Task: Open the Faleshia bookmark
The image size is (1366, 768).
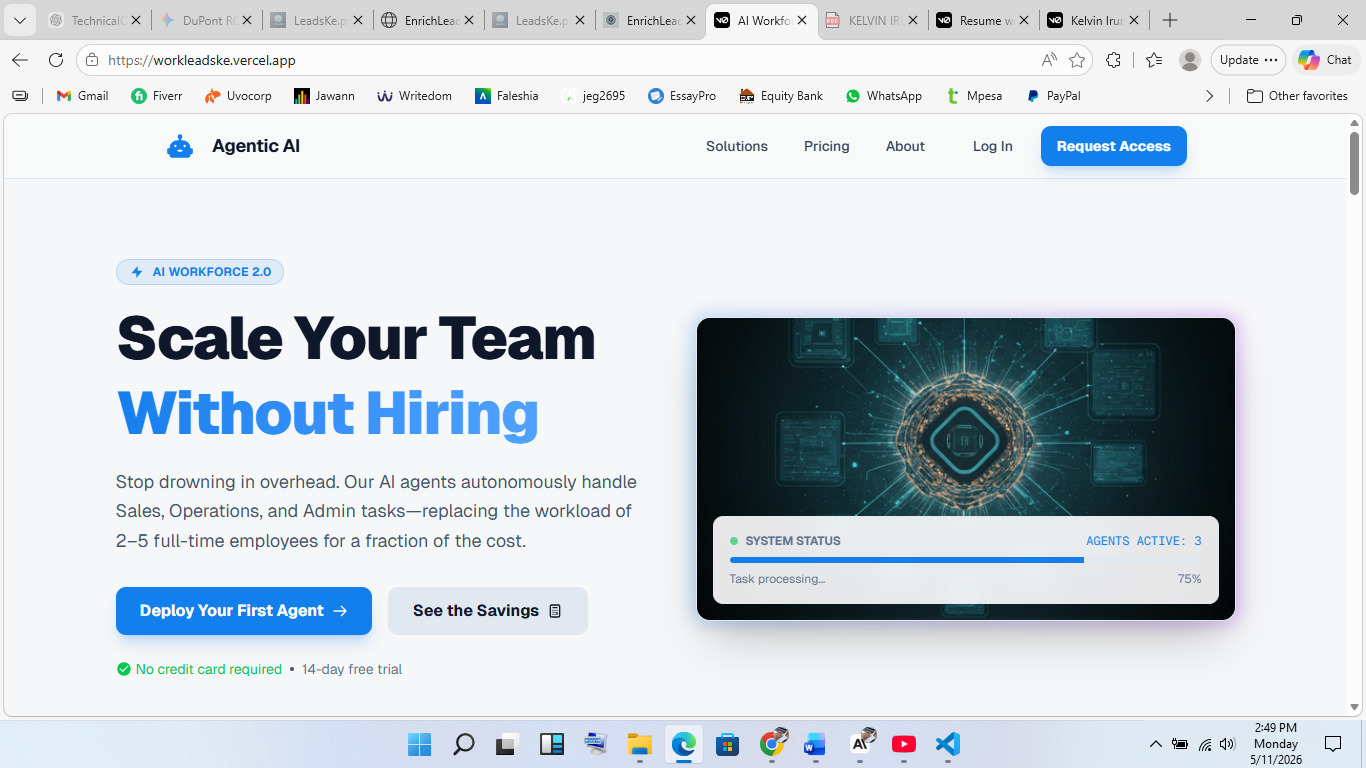Action: (506, 96)
